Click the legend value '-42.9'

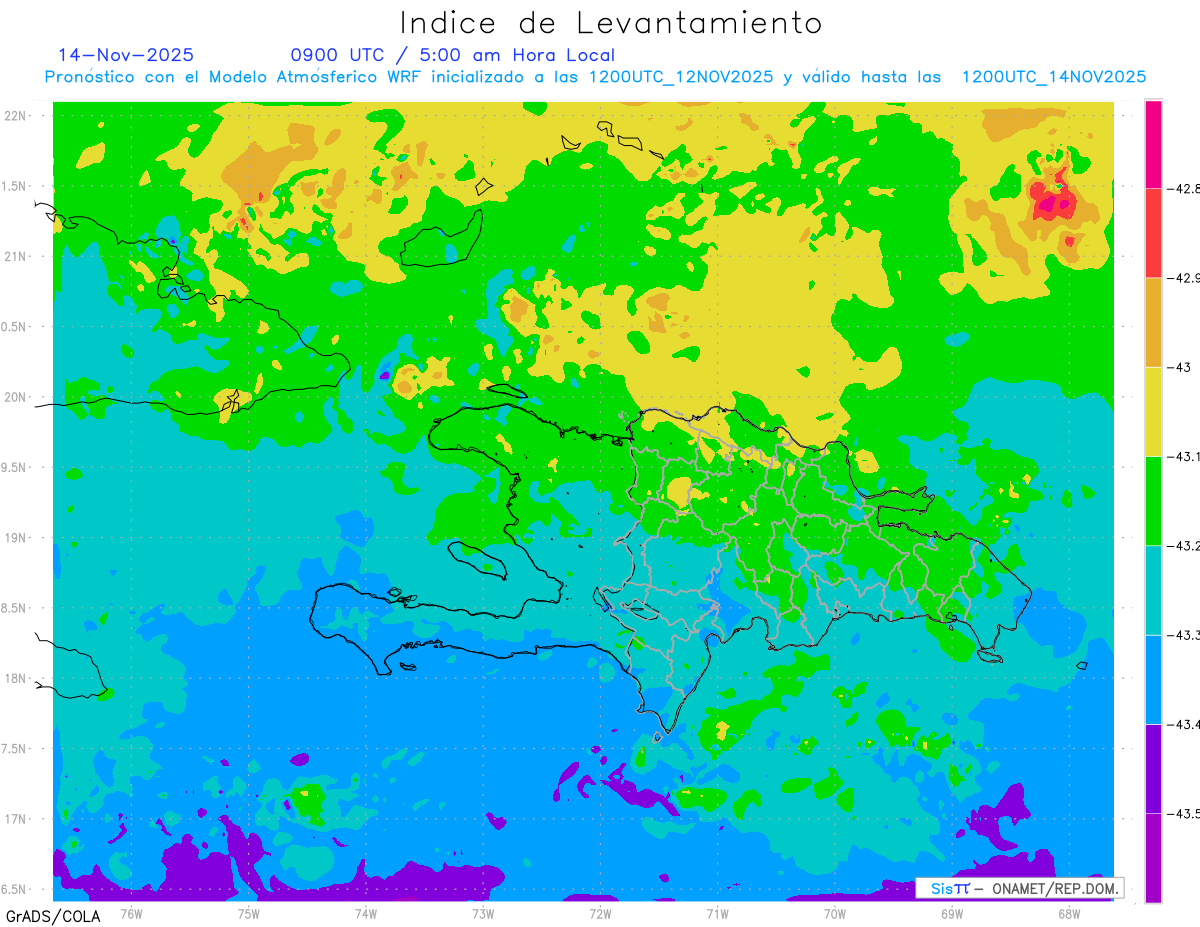click(1184, 278)
